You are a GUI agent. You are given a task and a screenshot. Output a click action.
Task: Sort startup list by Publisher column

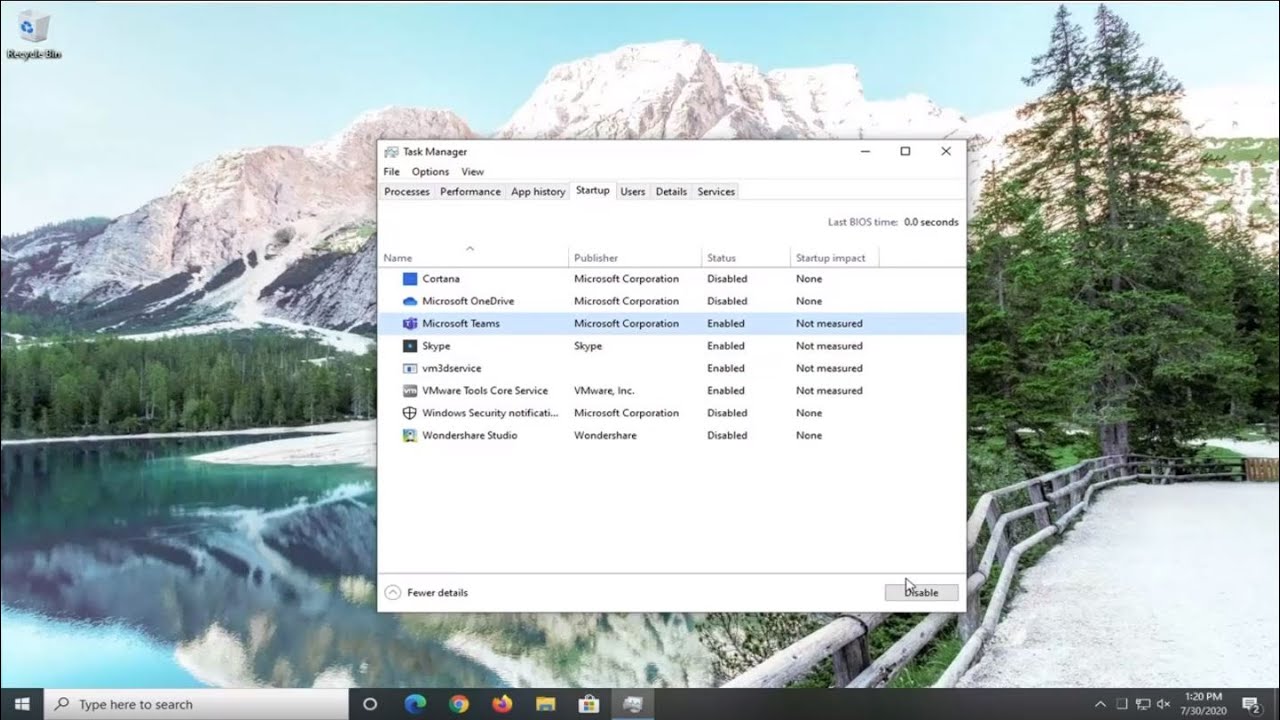[636, 255]
